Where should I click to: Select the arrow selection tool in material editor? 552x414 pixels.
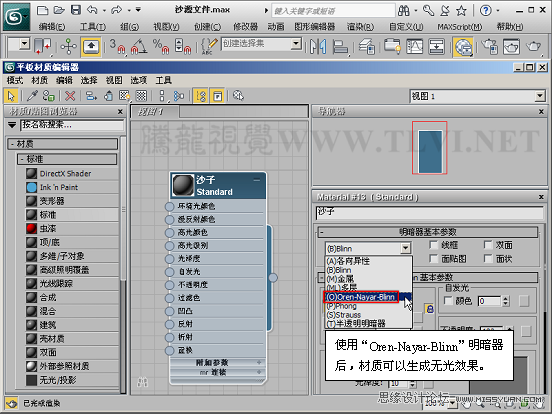(11, 96)
